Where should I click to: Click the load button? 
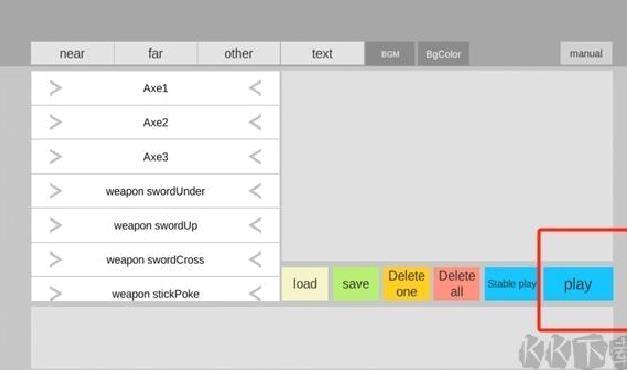(x=305, y=284)
